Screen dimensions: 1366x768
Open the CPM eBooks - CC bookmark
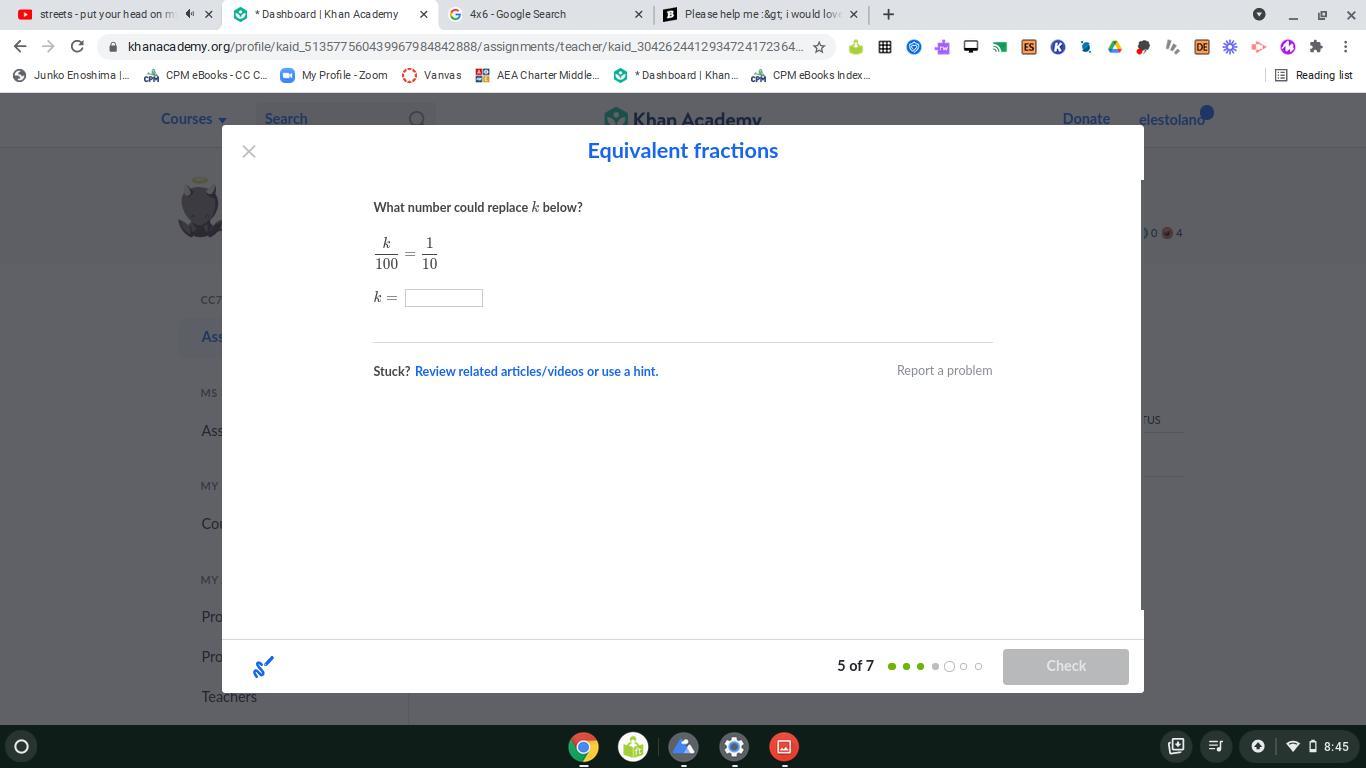pos(206,75)
